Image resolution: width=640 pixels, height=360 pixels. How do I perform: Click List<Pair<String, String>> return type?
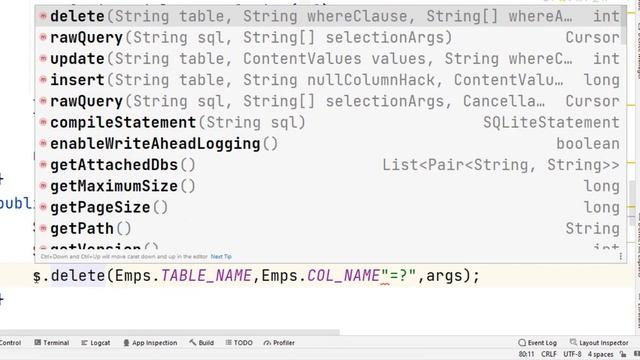[501, 165]
